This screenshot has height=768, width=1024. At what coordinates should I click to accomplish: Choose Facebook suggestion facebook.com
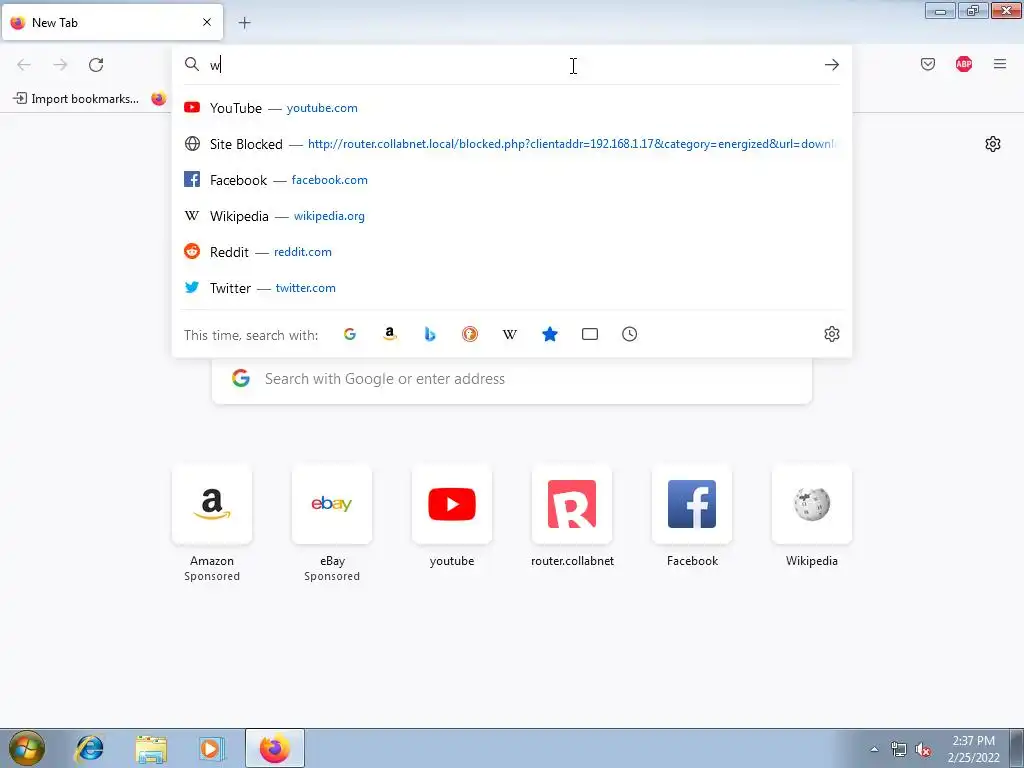(x=511, y=180)
